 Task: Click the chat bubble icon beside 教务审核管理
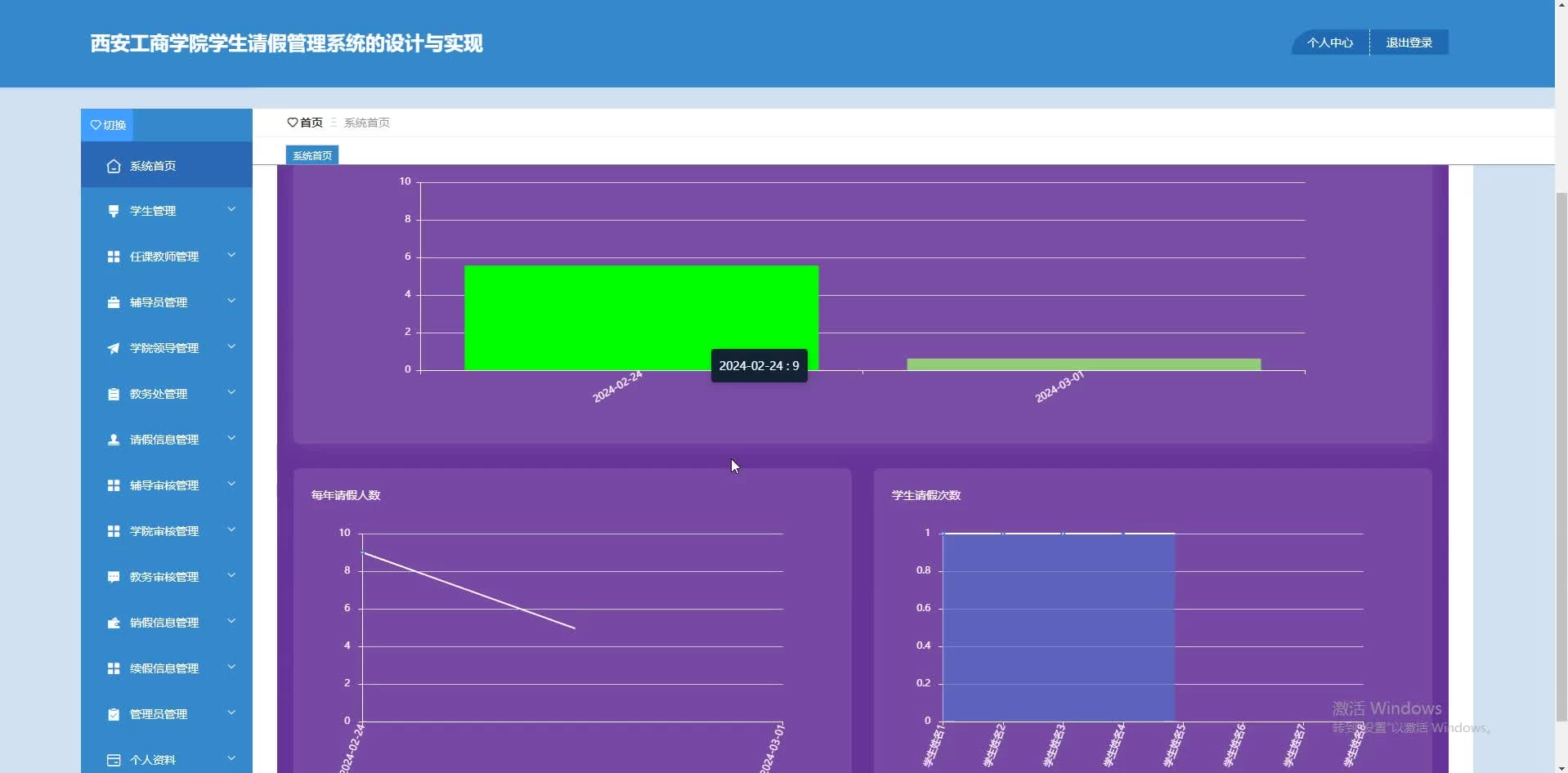(114, 577)
